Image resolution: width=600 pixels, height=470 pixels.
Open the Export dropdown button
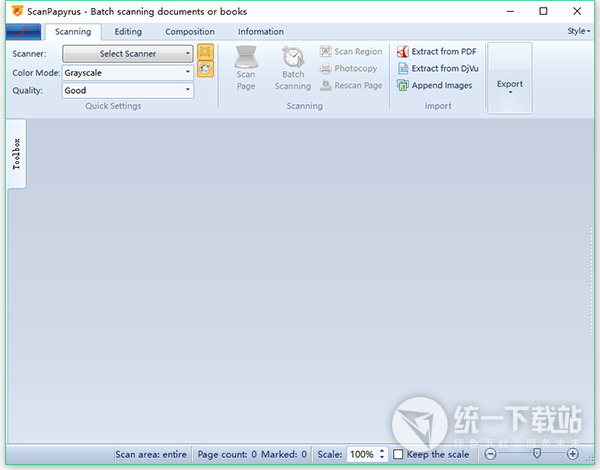pyautogui.click(x=510, y=78)
